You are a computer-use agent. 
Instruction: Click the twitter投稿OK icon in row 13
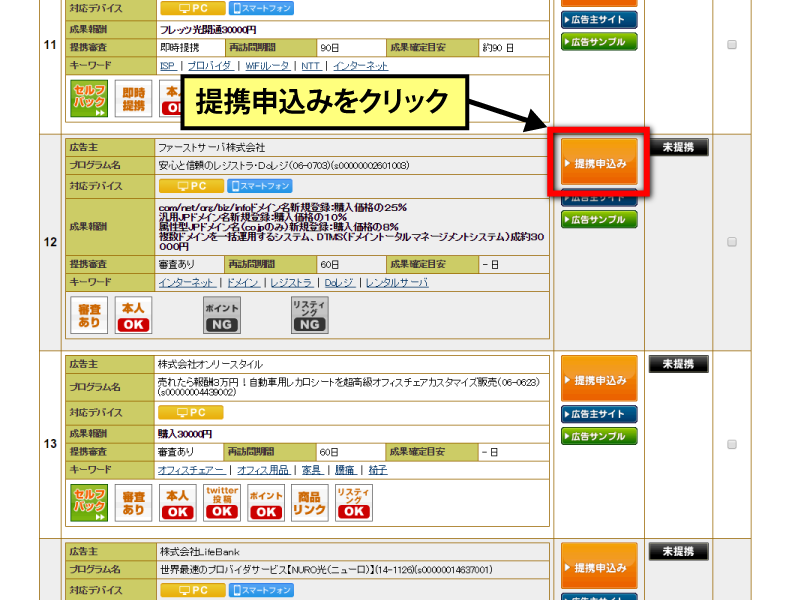pyautogui.click(x=221, y=503)
